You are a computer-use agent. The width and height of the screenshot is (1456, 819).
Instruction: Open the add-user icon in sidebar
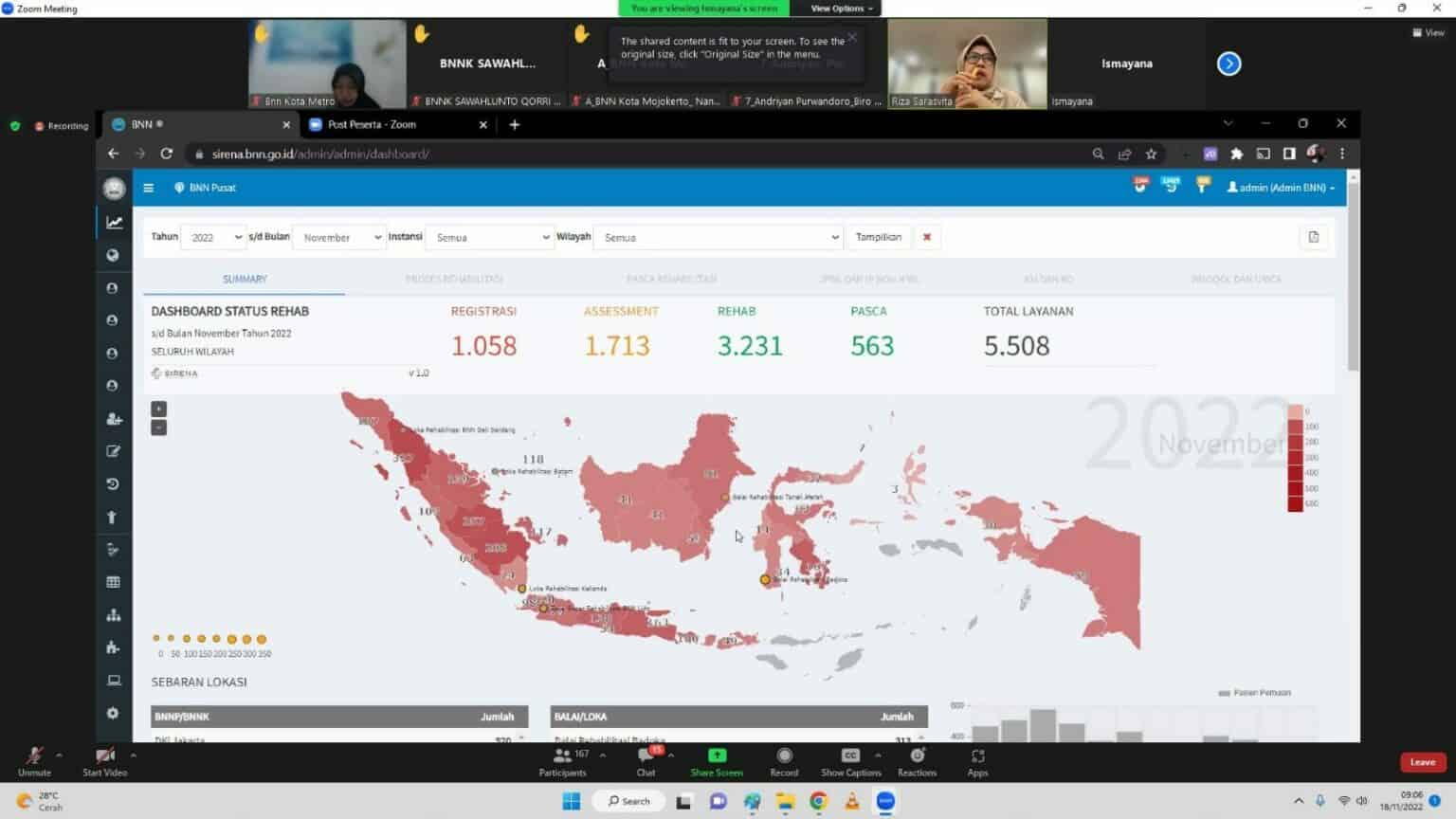(114, 419)
